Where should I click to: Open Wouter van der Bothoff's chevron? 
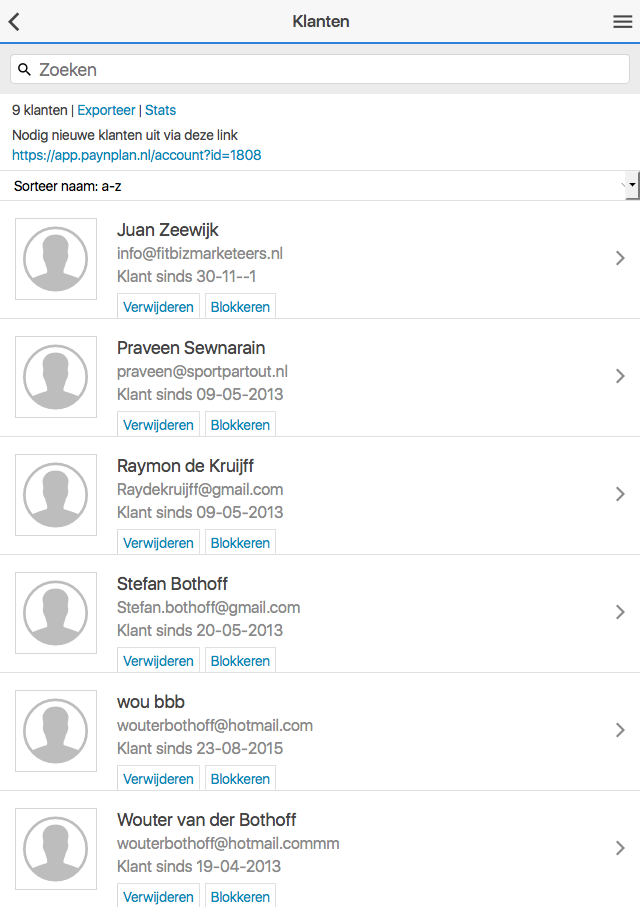pos(620,848)
